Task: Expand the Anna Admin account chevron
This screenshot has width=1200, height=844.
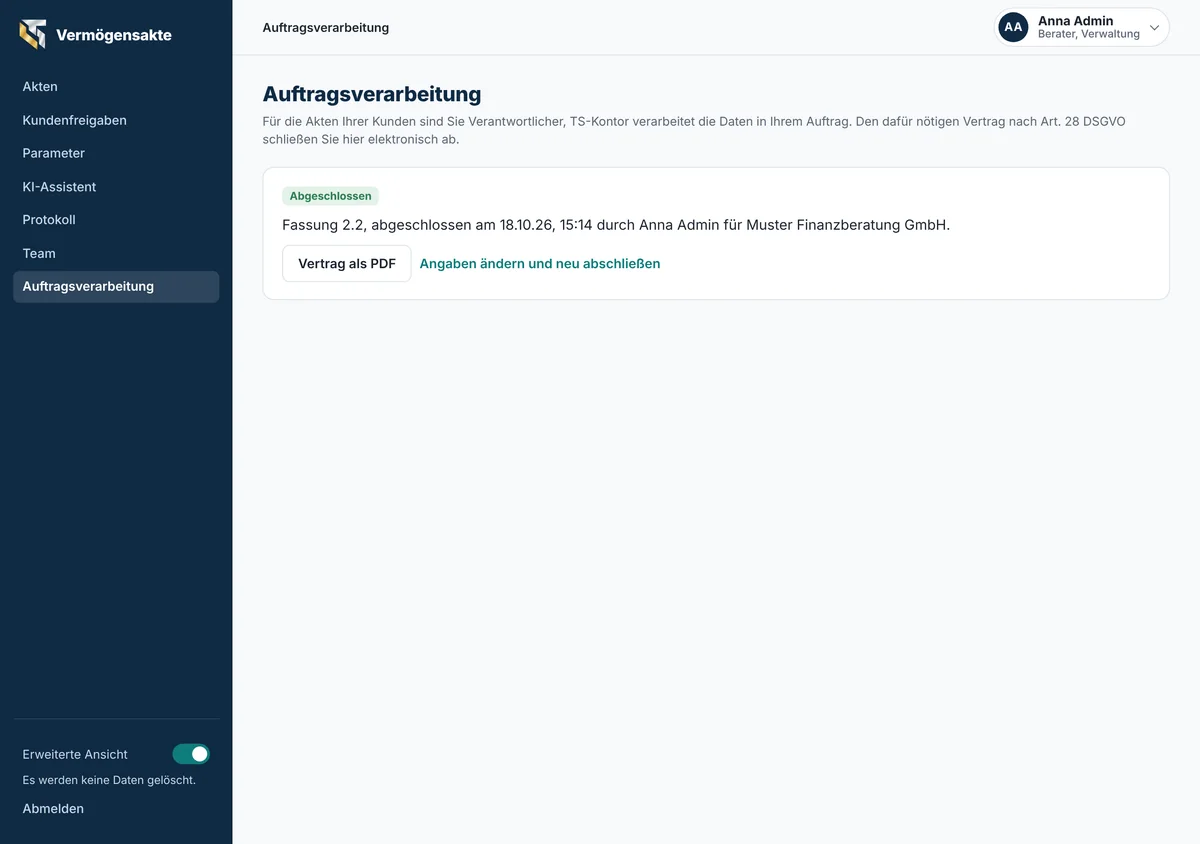Action: click(x=1154, y=28)
